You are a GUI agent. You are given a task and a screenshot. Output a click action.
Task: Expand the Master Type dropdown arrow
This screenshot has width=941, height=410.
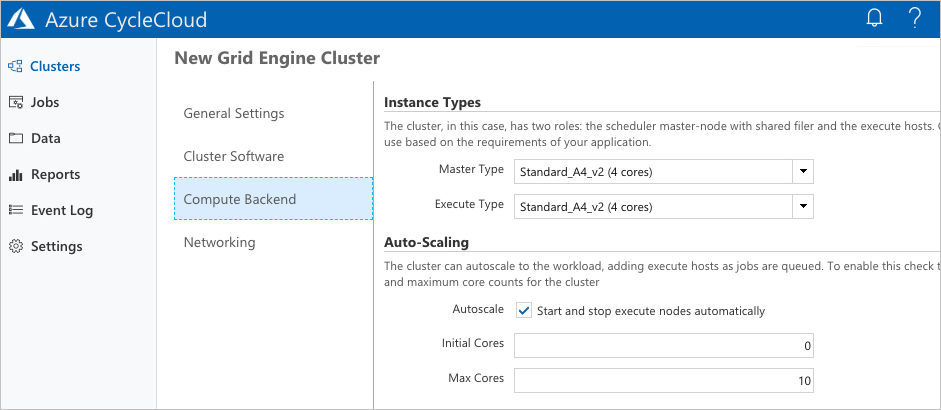point(803,171)
